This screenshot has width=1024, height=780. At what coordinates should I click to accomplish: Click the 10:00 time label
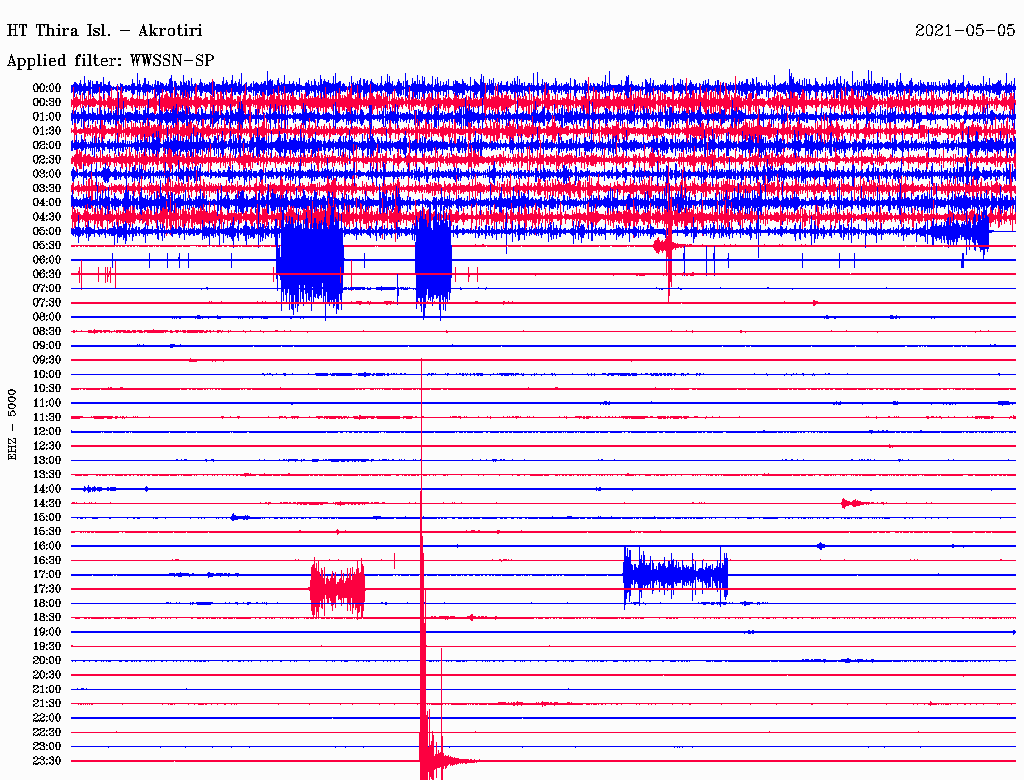tap(47, 374)
